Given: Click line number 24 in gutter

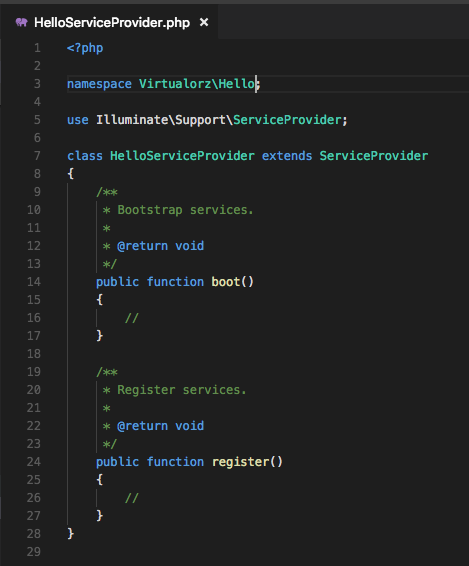Looking at the screenshot, I should click(34, 462).
